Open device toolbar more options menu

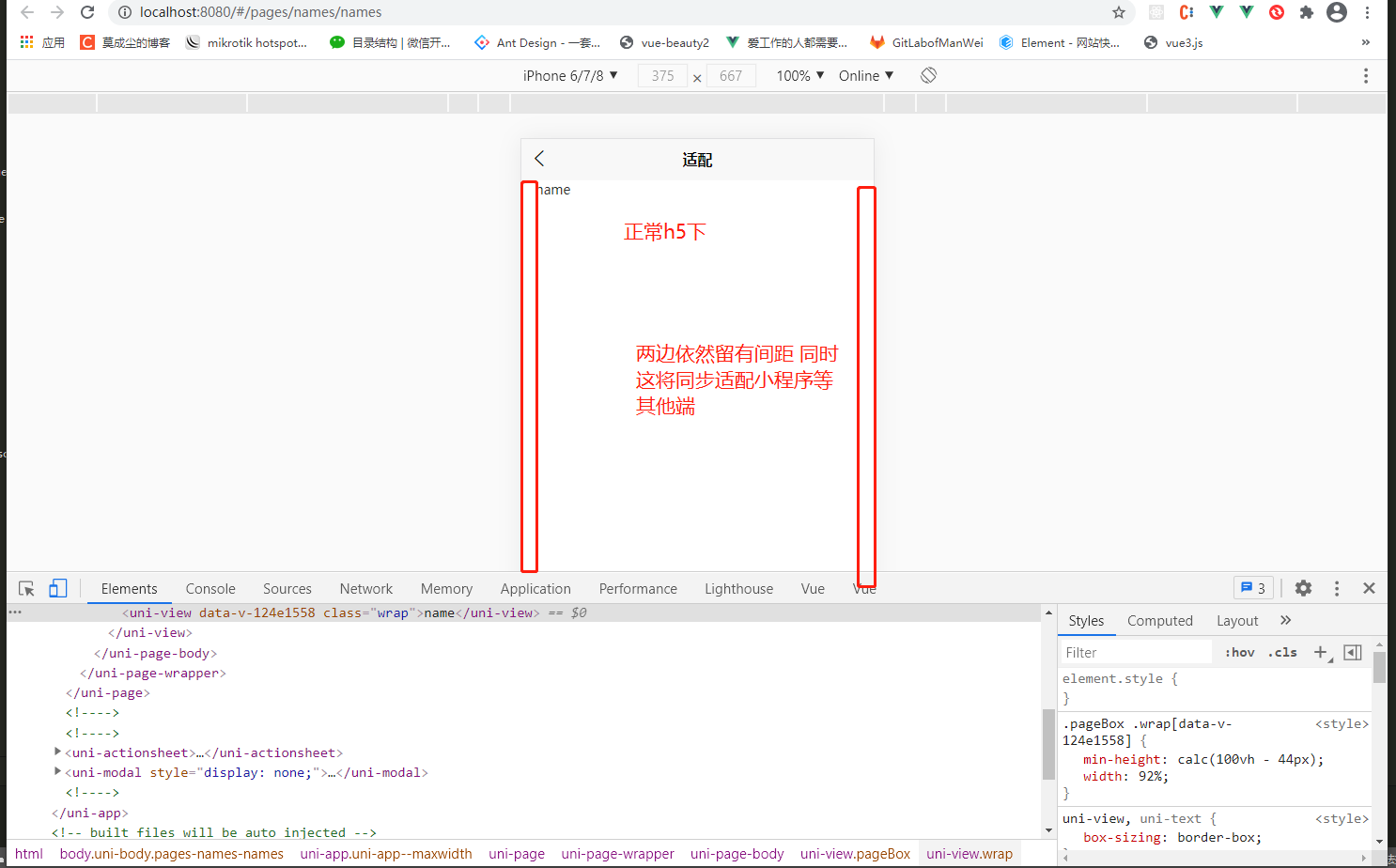pyautogui.click(x=1366, y=76)
